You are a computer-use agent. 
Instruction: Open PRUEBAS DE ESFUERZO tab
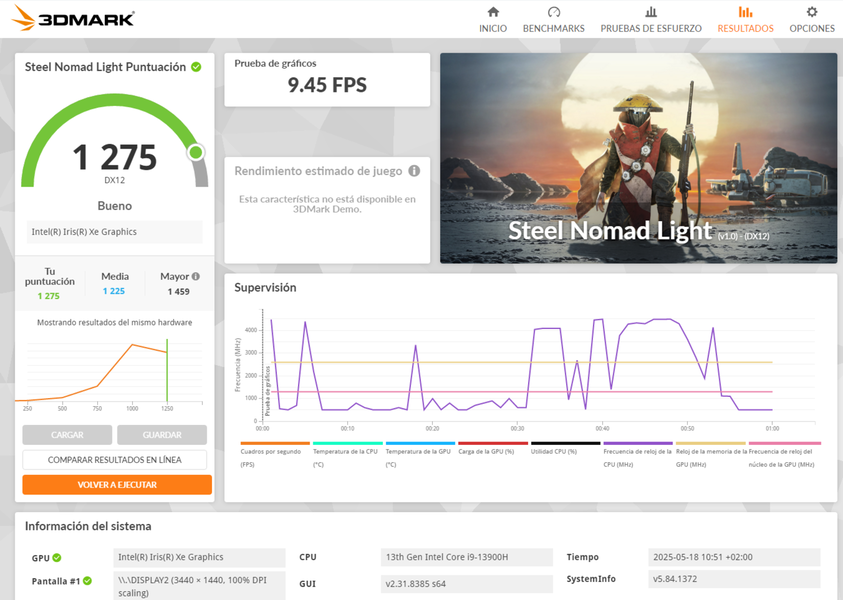point(651,20)
